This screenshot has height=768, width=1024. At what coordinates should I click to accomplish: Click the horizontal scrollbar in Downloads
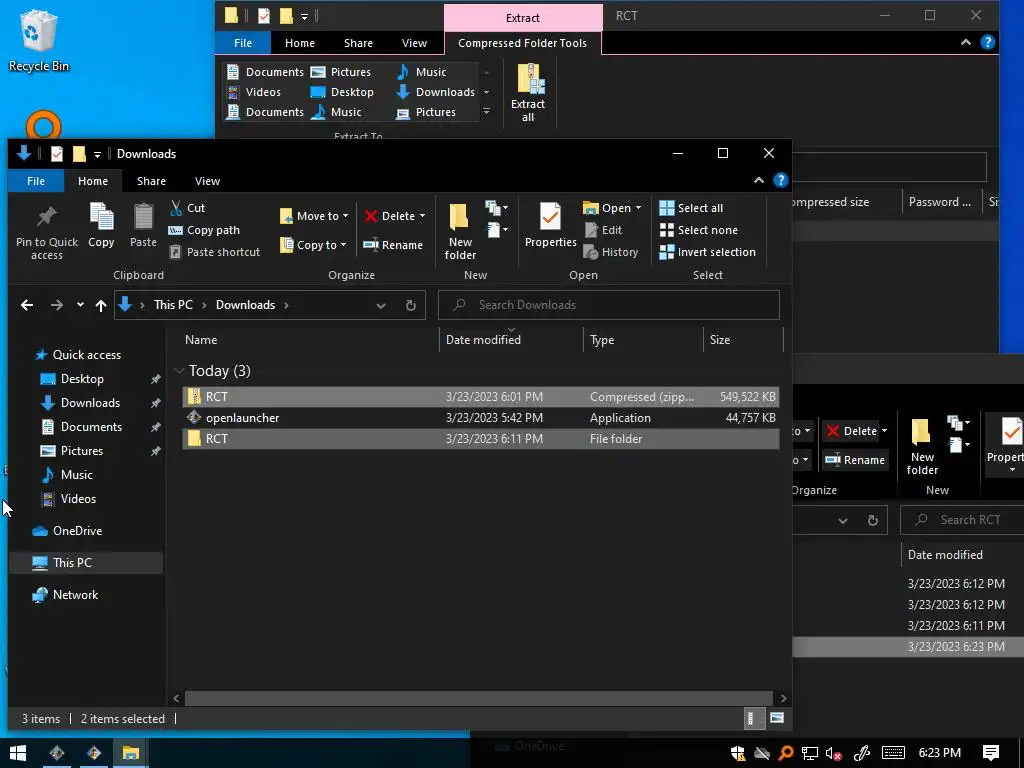click(479, 698)
